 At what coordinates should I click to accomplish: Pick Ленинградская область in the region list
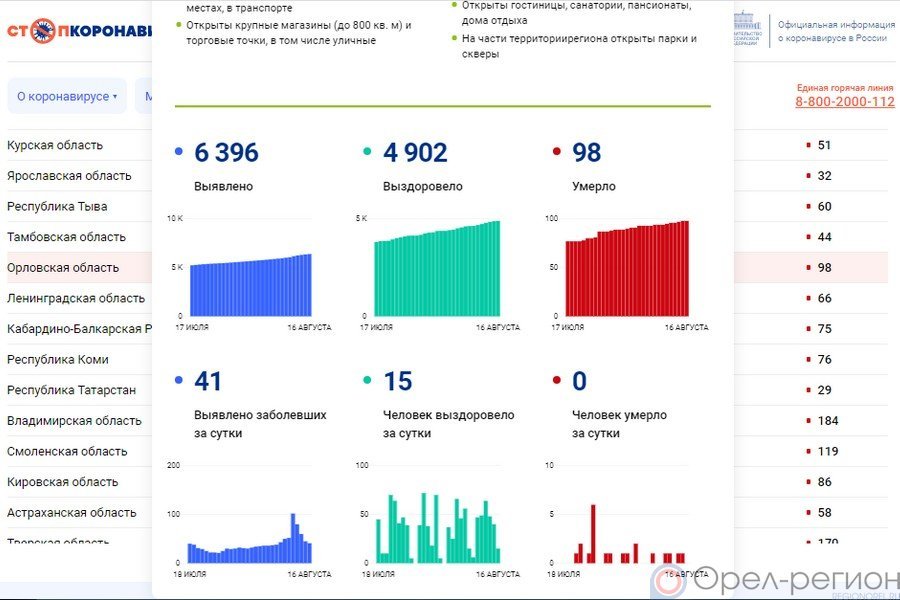point(75,298)
